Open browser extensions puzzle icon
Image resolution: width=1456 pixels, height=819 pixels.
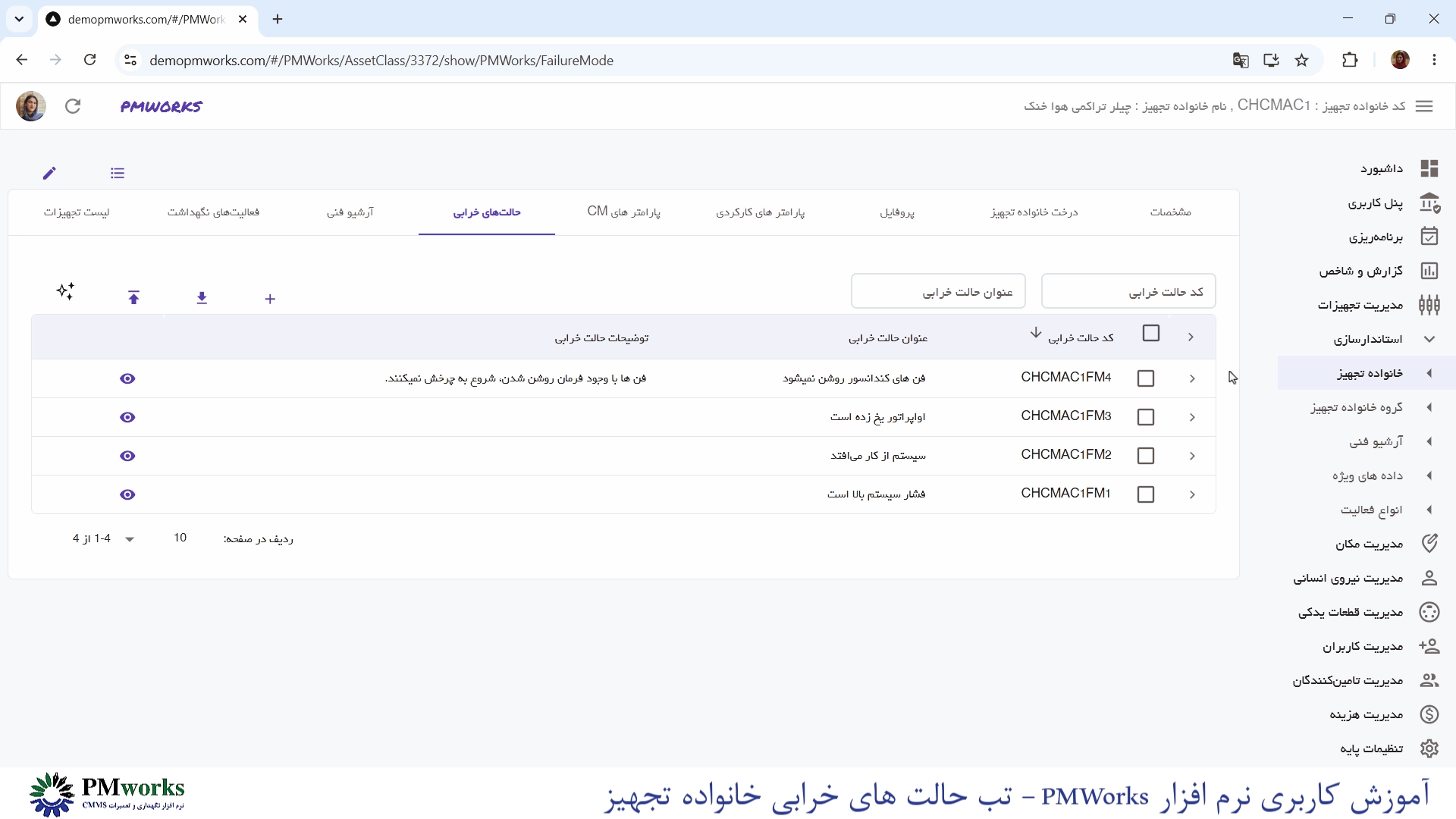1350,60
